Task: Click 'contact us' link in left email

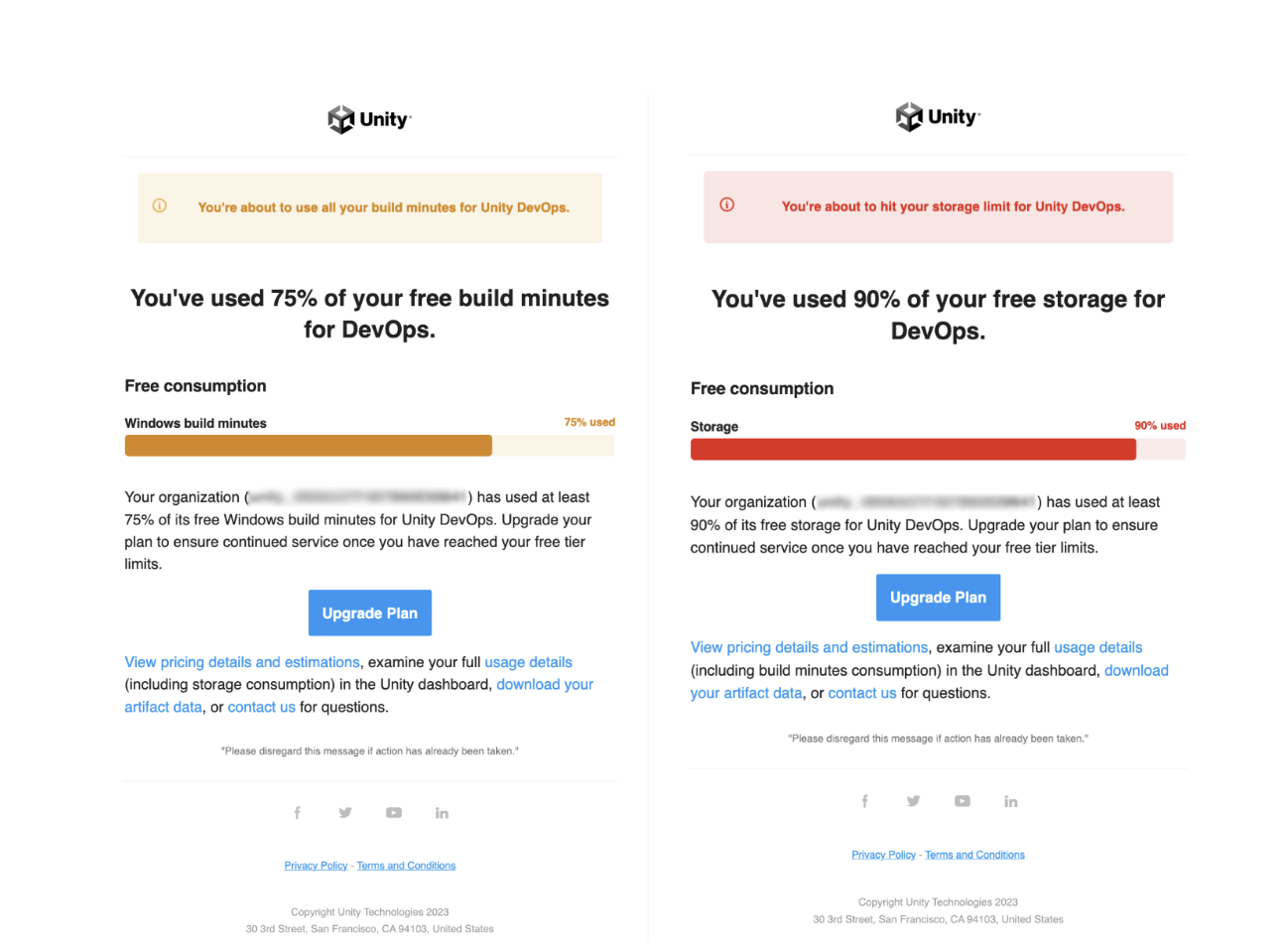Action: click(261, 707)
